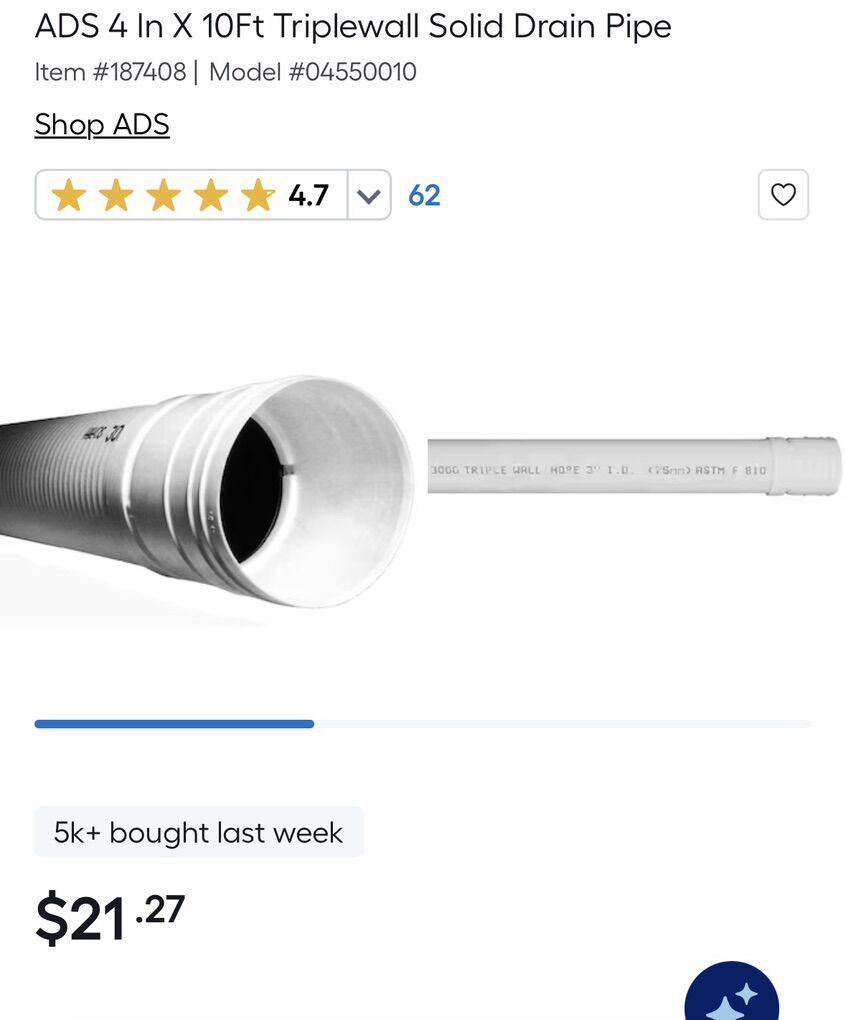Screen dimensions: 846x1020
Task: Open the 62 reviews link
Action: pyautogui.click(x=424, y=195)
